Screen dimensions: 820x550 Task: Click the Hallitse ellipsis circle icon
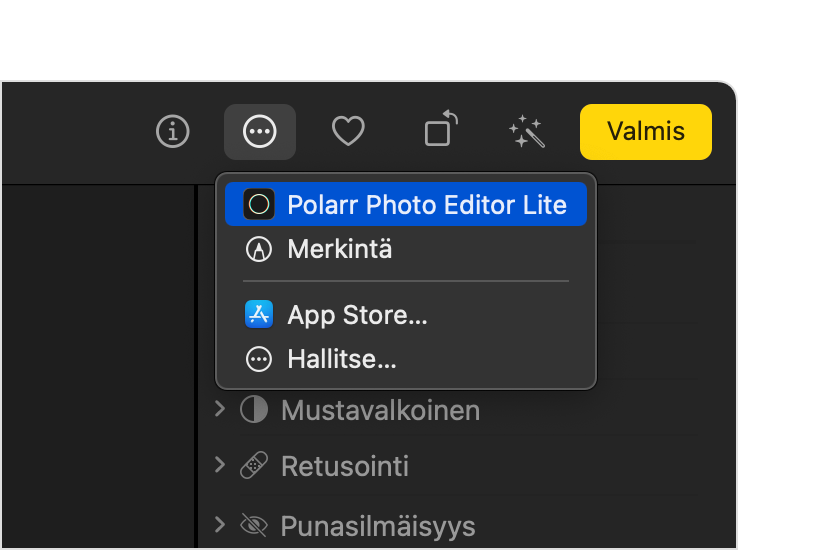tap(259, 359)
